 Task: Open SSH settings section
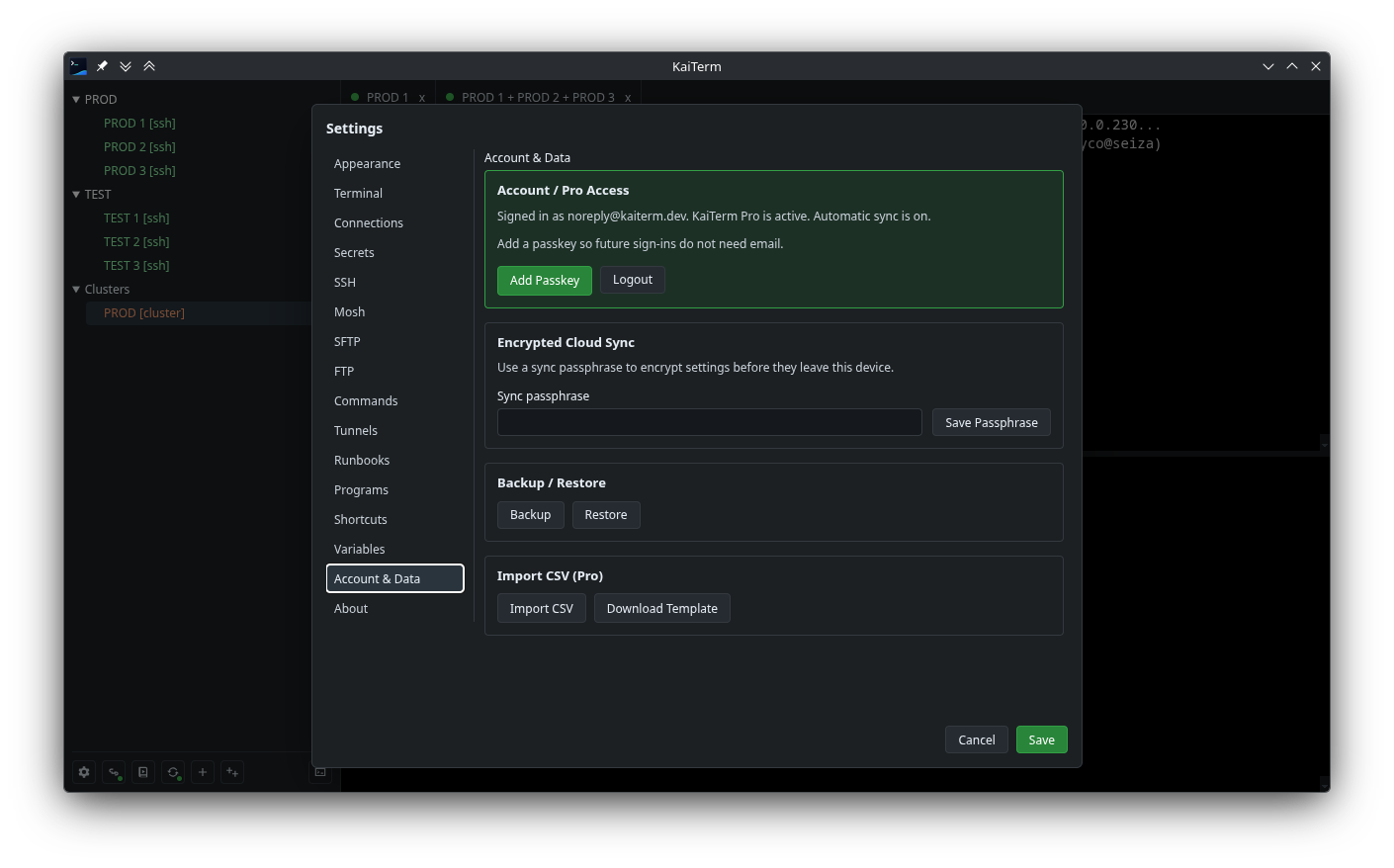394,283
